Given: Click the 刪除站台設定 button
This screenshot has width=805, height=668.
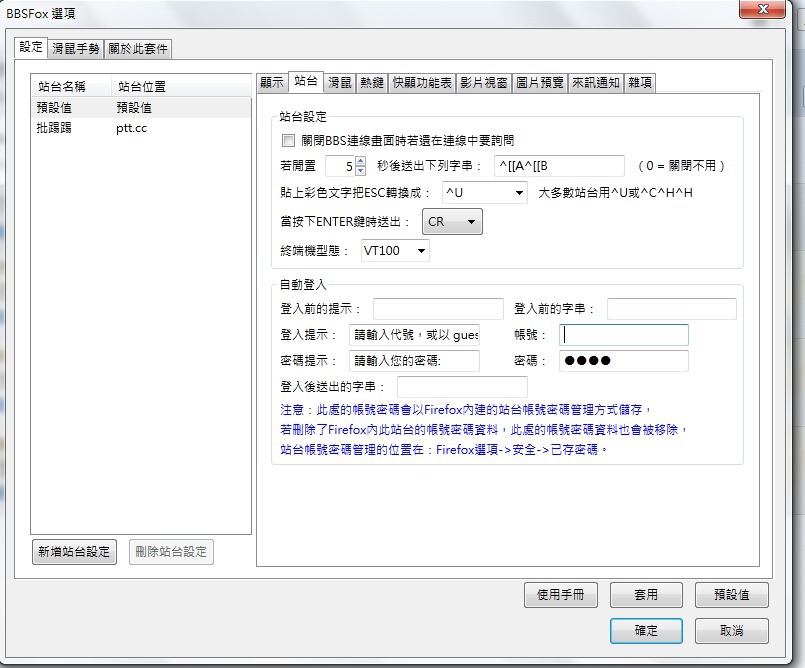Looking at the screenshot, I should (x=171, y=552).
